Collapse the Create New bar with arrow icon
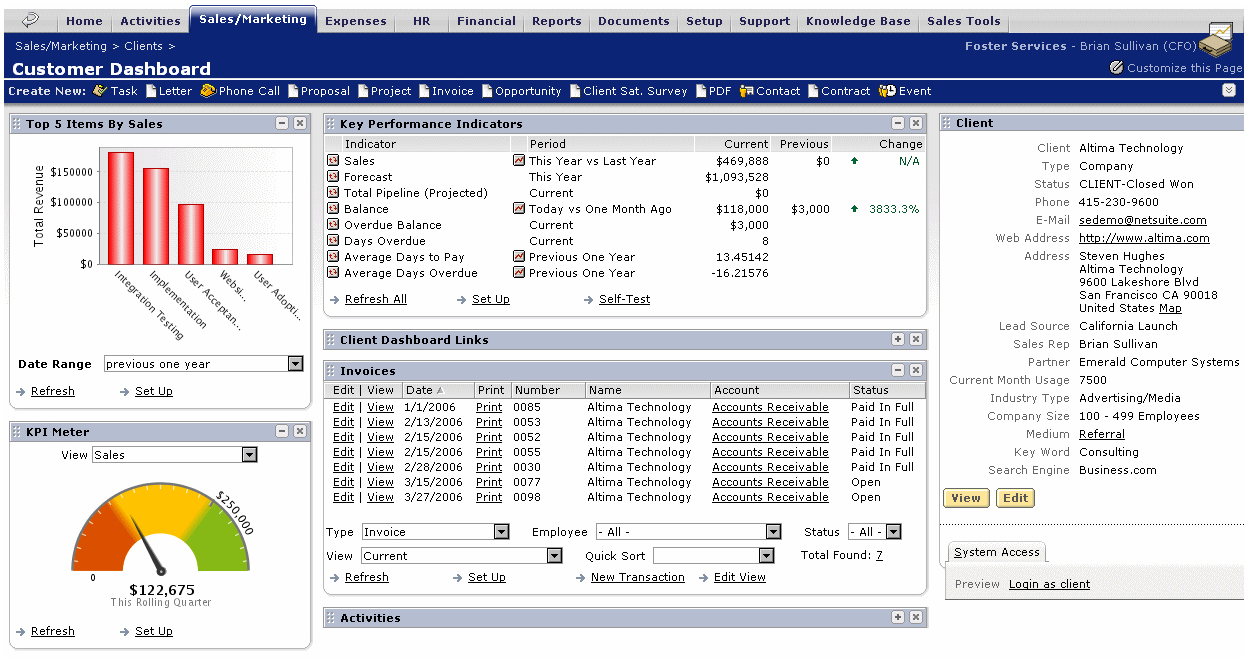Image resolution: width=1246 pixels, height=661 pixels. point(1229,90)
